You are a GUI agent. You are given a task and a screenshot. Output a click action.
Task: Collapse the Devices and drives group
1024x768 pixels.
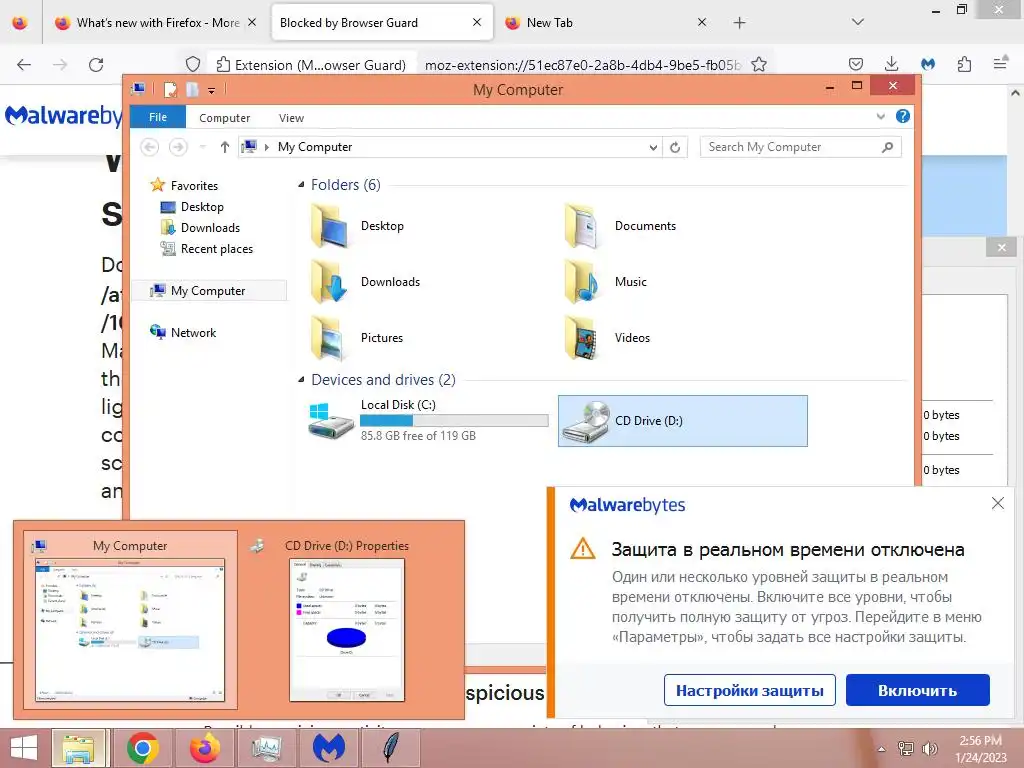pos(301,379)
